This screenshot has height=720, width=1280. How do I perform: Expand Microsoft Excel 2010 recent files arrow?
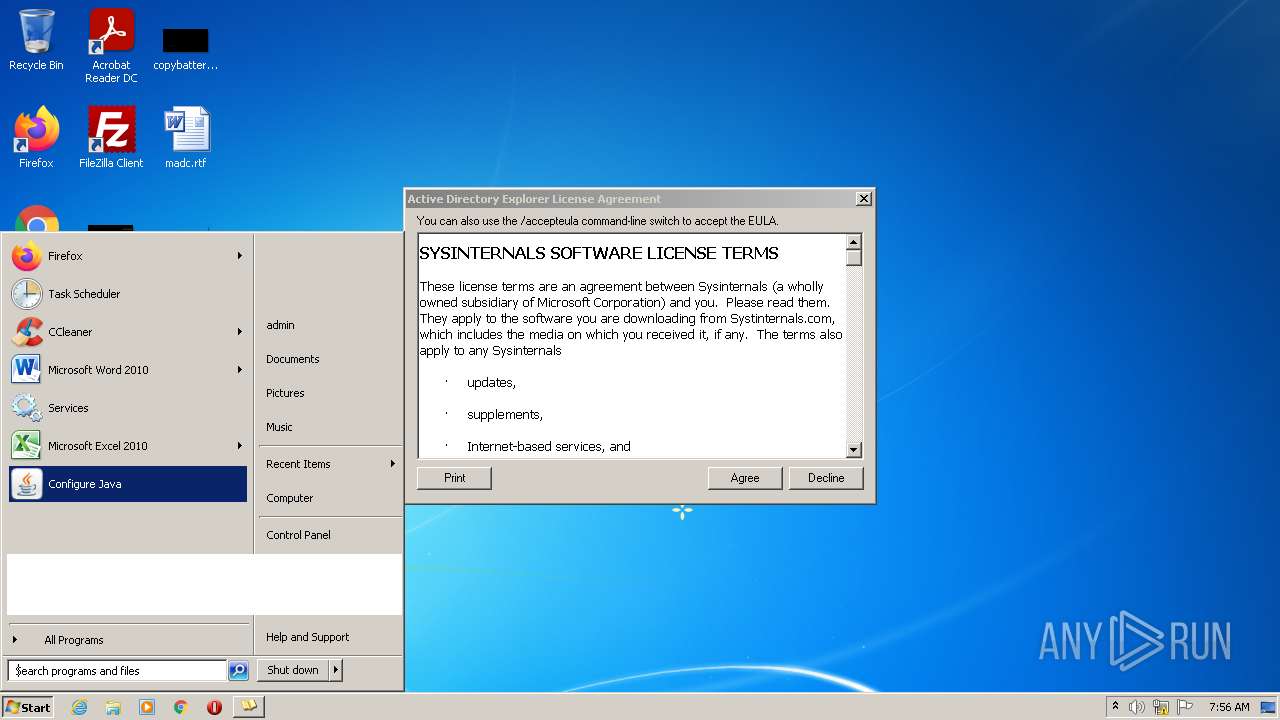240,446
